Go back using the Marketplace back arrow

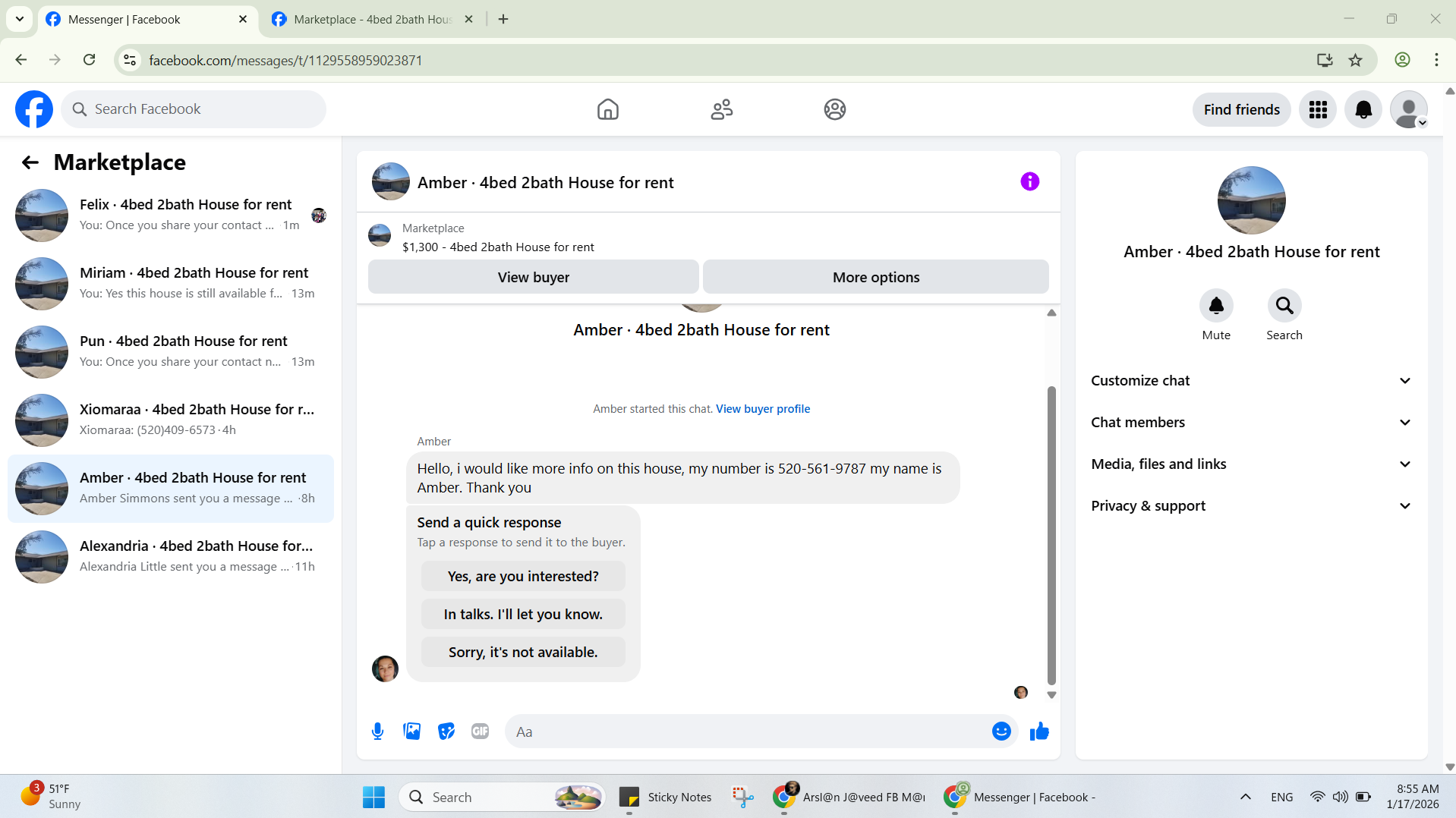[x=30, y=162]
